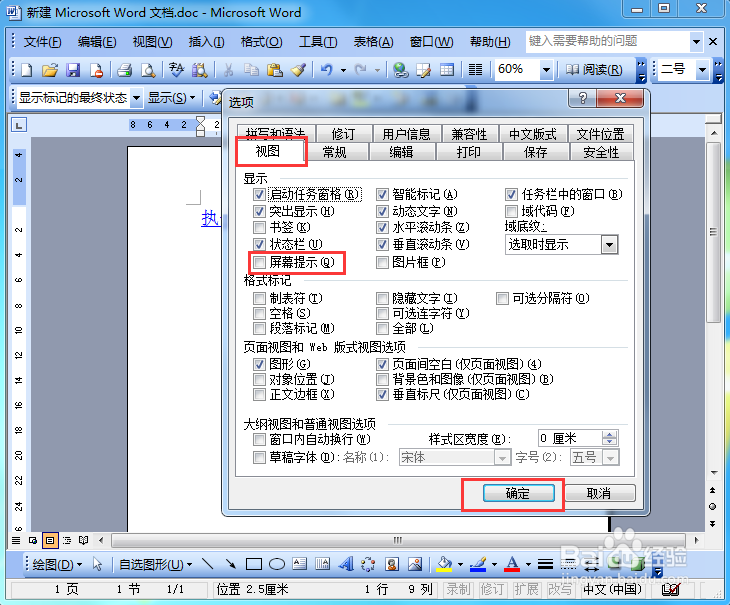Select the Rectangle drawing tool
Image resolution: width=730 pixels, height=605 pixels.
254,565
